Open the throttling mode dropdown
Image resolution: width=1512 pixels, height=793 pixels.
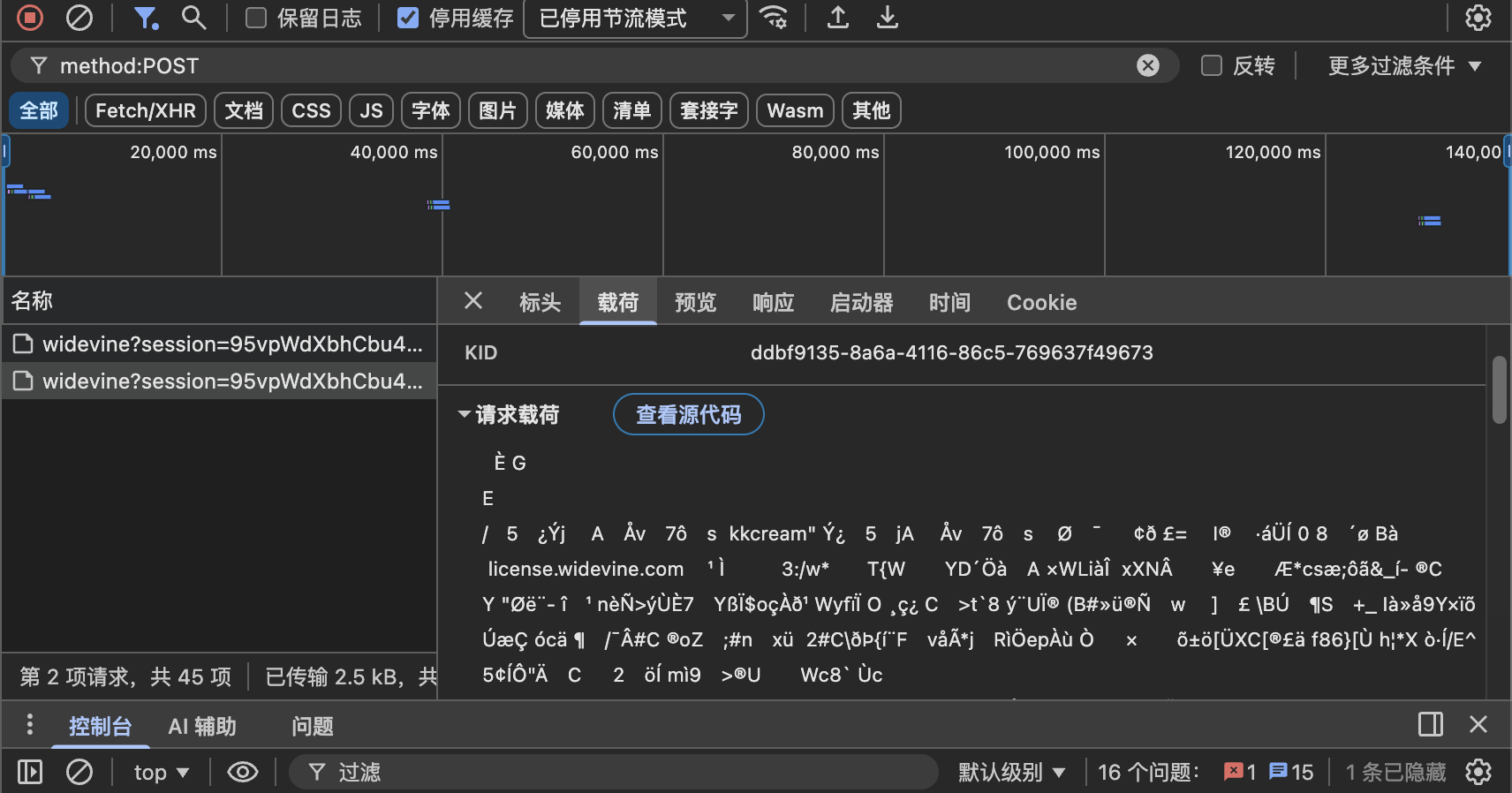pos(635,19)
